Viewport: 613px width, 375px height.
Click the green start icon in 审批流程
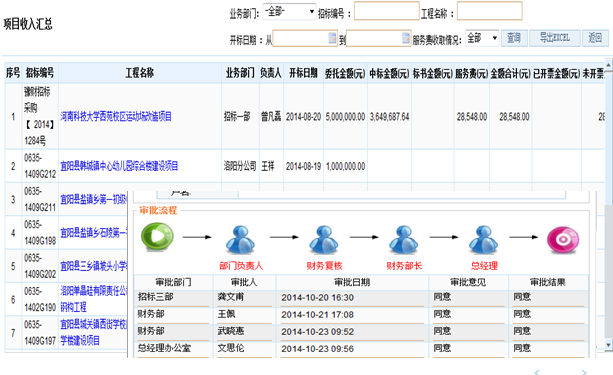(157, 237)
